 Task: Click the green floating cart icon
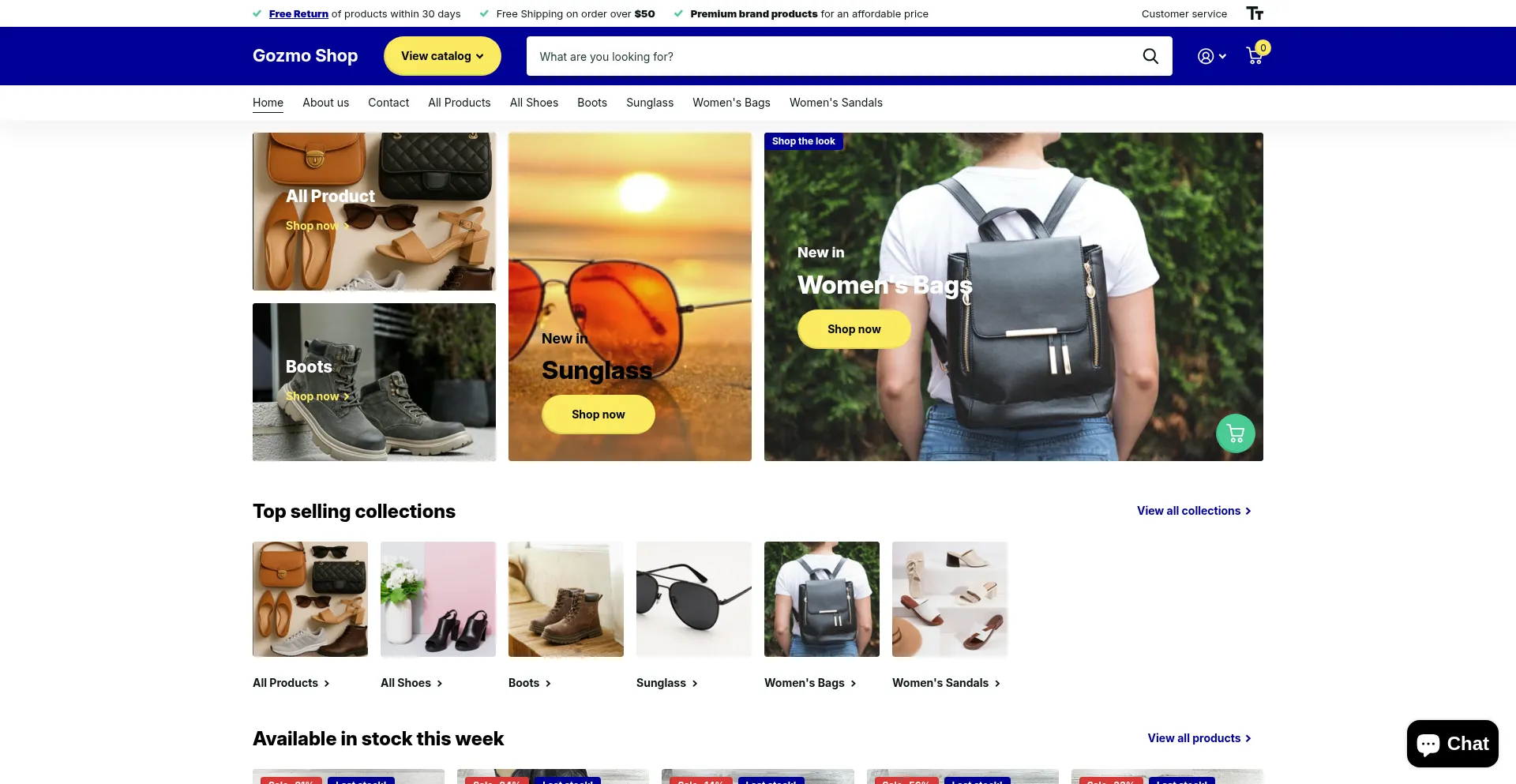coord(1236,433)
